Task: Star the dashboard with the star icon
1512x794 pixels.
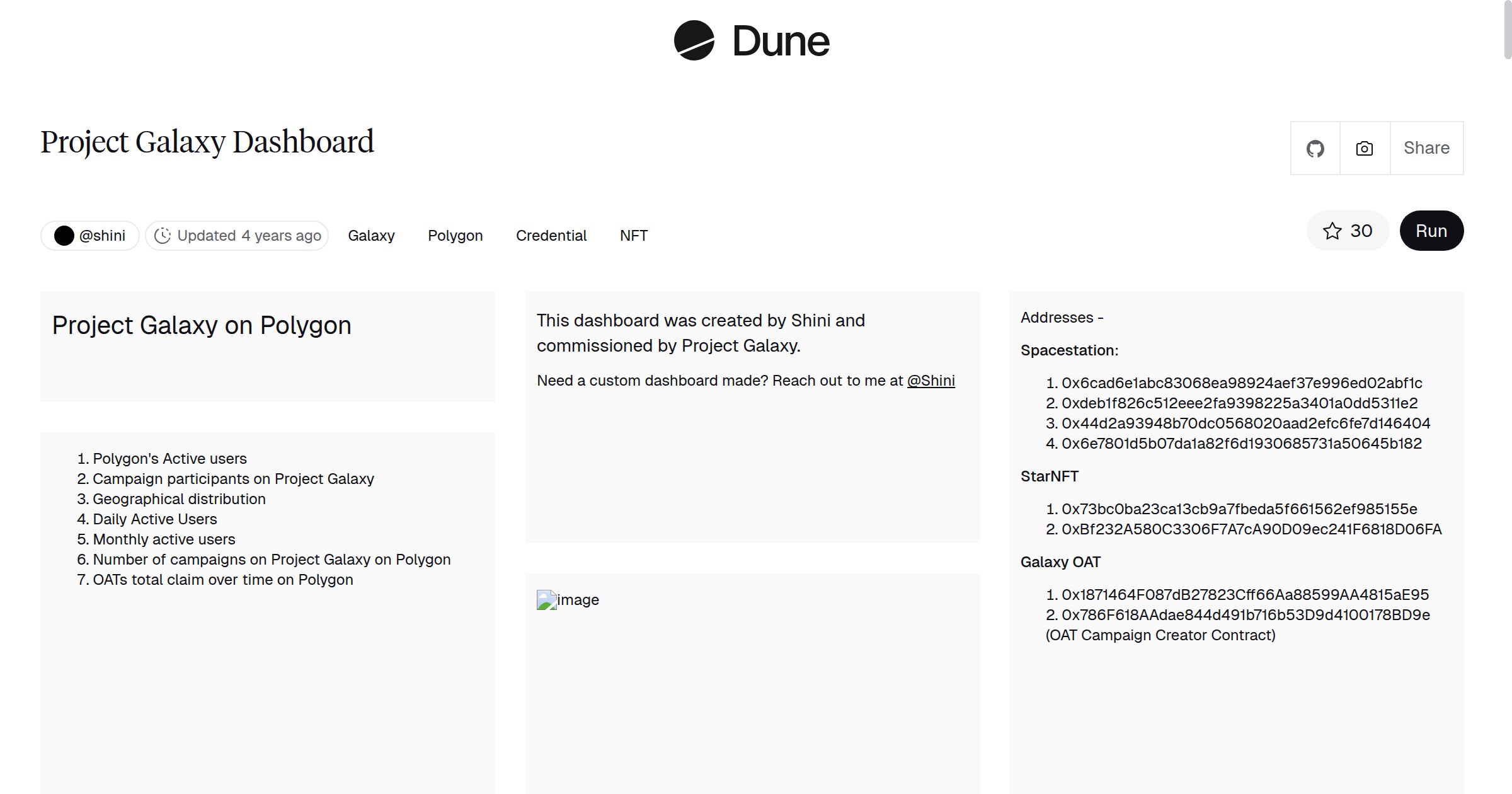Action: [1332, 231]
